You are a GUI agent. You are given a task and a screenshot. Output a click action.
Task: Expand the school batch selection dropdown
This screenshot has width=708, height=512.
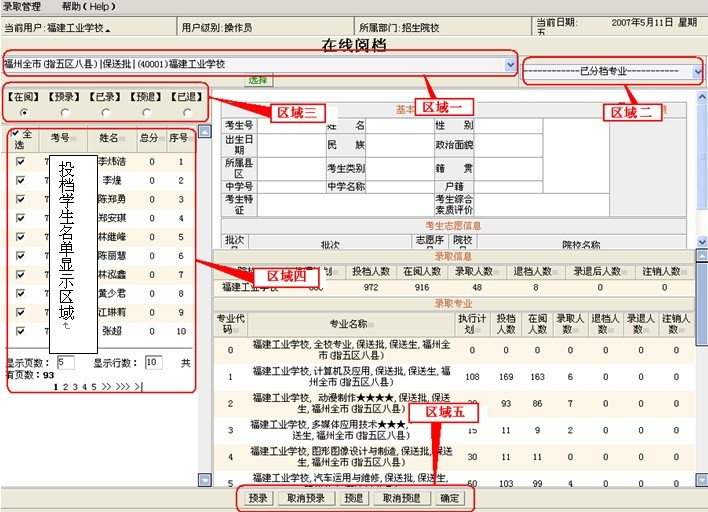click(x=510, y=64)
